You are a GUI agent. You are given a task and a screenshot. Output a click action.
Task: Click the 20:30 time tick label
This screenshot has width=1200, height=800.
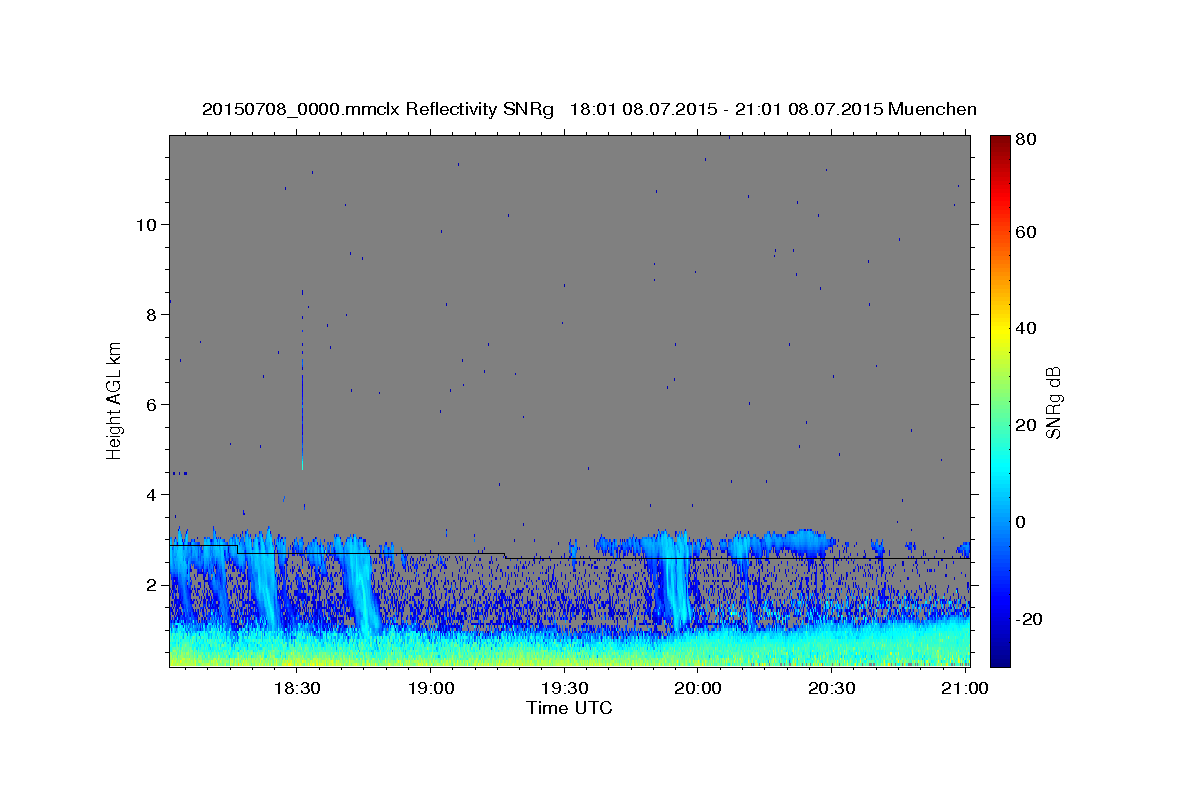click(831, 689)
